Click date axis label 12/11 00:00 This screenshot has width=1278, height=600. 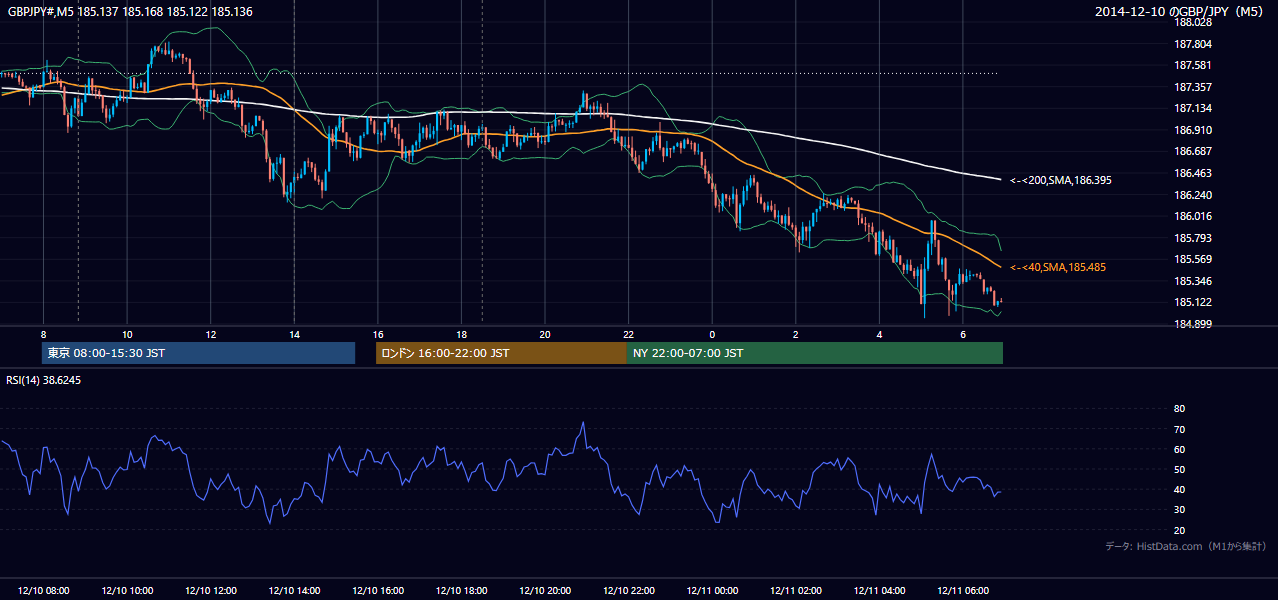(711, 591)
